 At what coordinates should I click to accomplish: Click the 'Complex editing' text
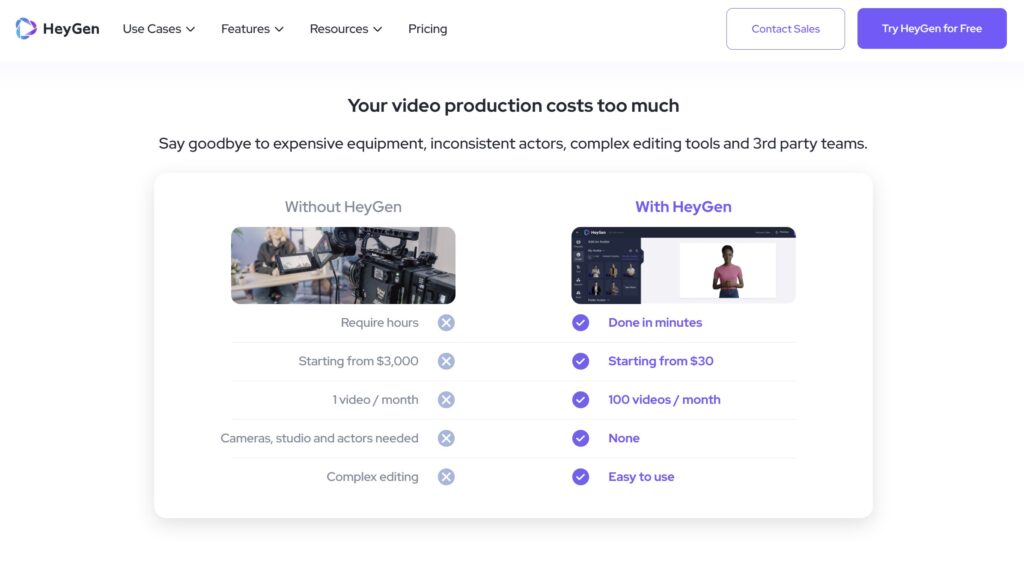pyautogui.click(x=372, y=477)
